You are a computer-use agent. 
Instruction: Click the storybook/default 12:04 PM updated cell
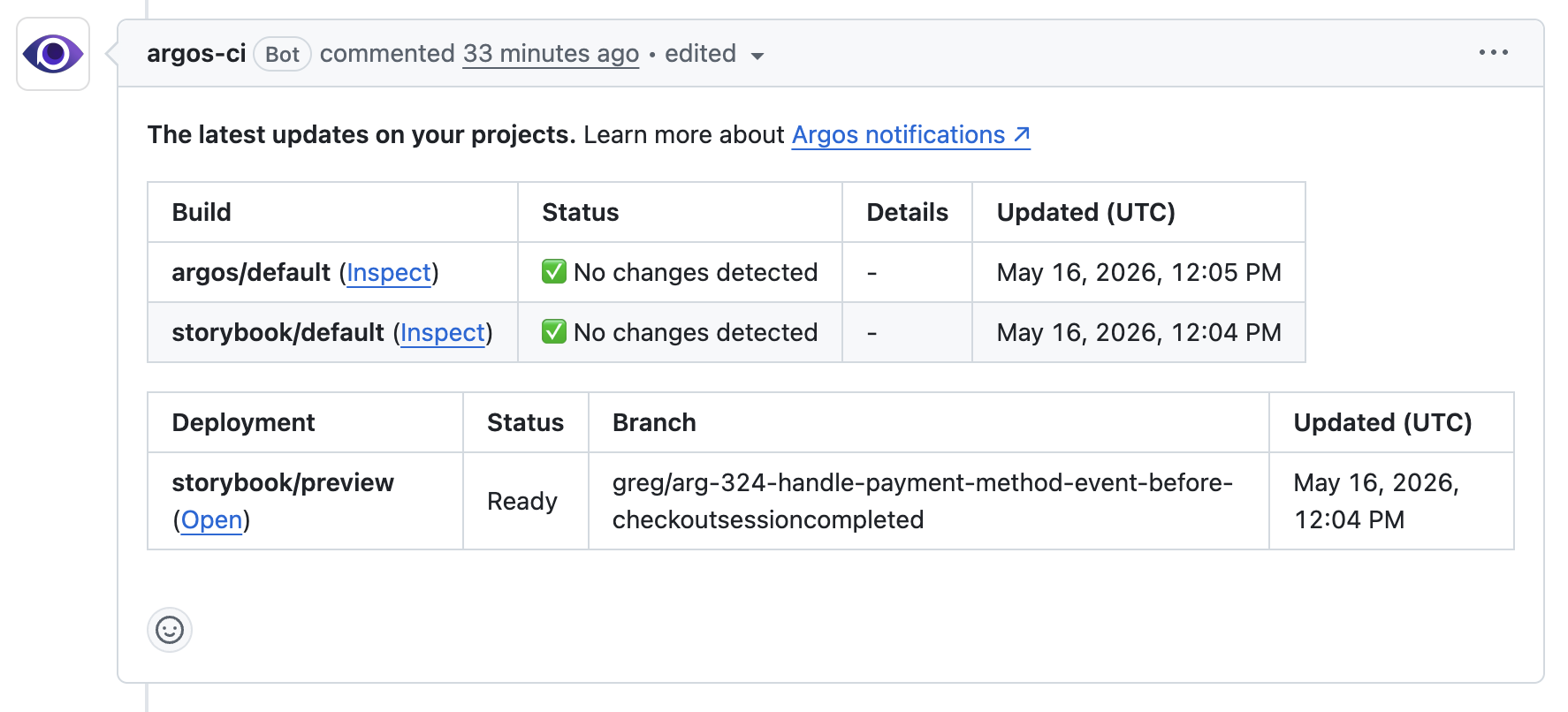click(1138, 333)
